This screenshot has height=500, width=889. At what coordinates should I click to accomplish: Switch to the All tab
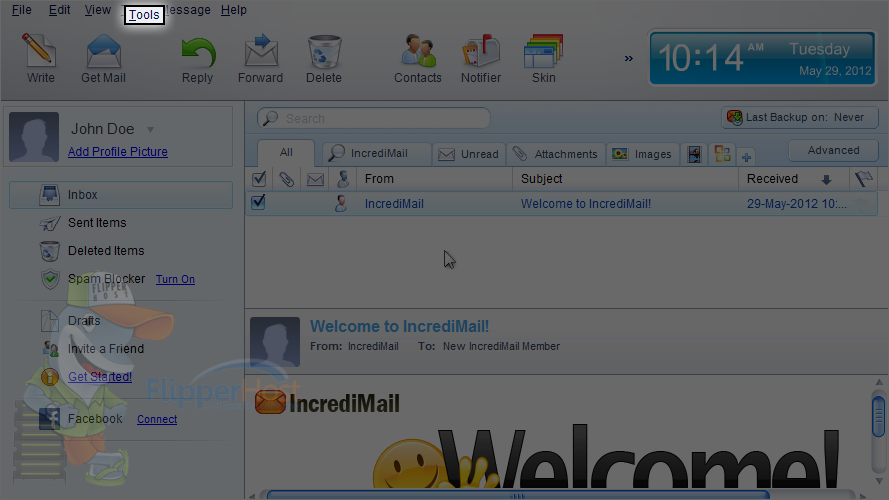286,152
